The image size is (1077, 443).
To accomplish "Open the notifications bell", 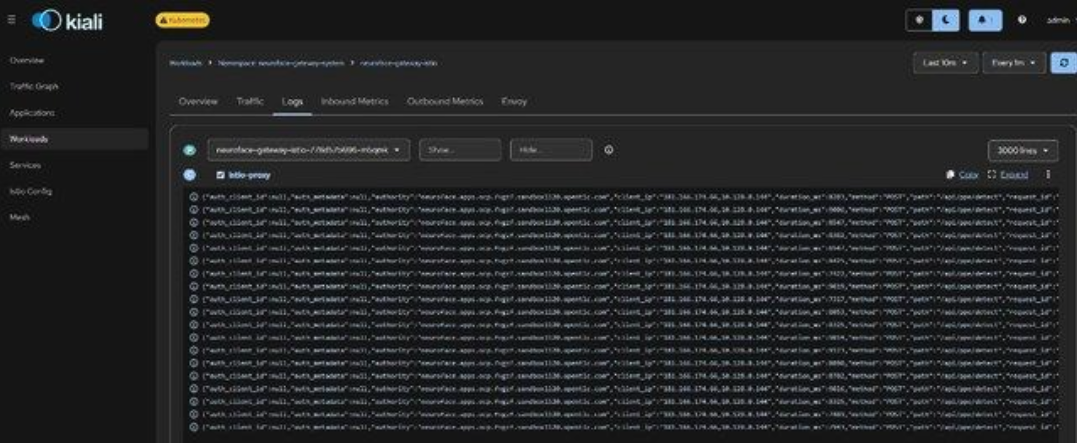I will pos(985,21).
